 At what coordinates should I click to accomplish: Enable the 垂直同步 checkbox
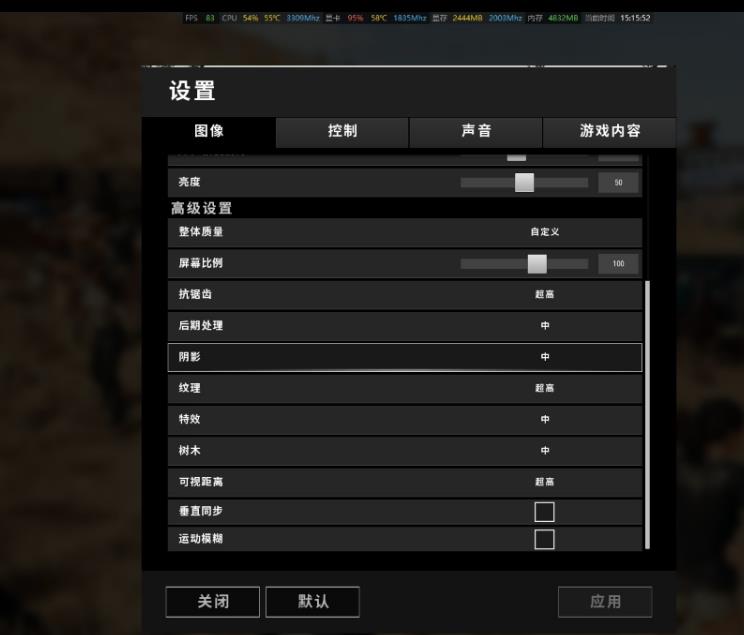544,512
